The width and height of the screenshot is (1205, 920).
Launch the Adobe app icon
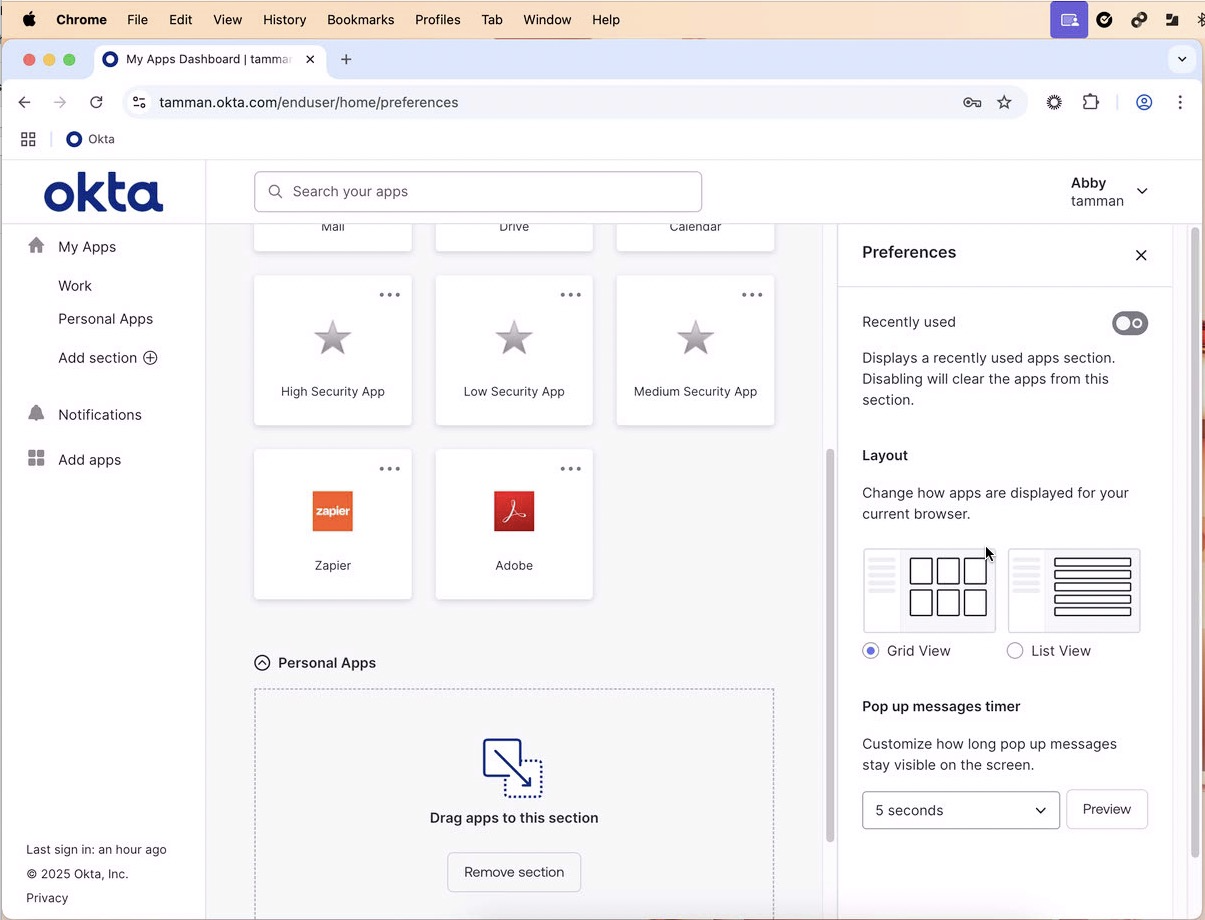point(514,511)
